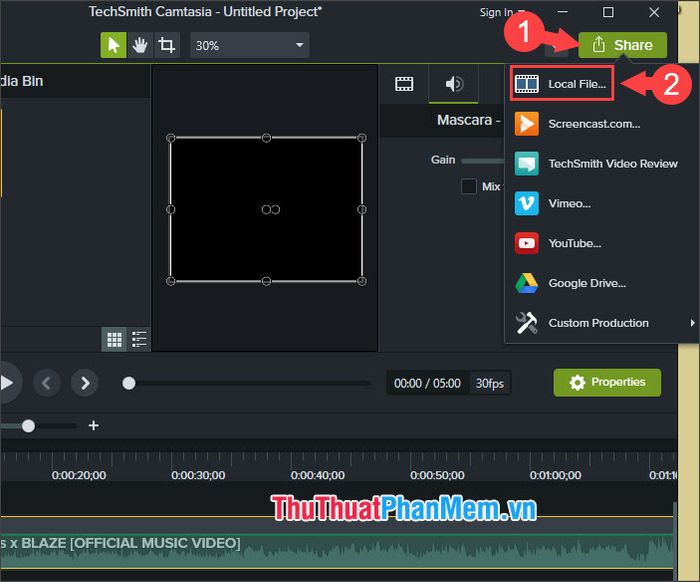Click the upload icon on Share button
Screen dimensions: 700x582
coord(599,45)
